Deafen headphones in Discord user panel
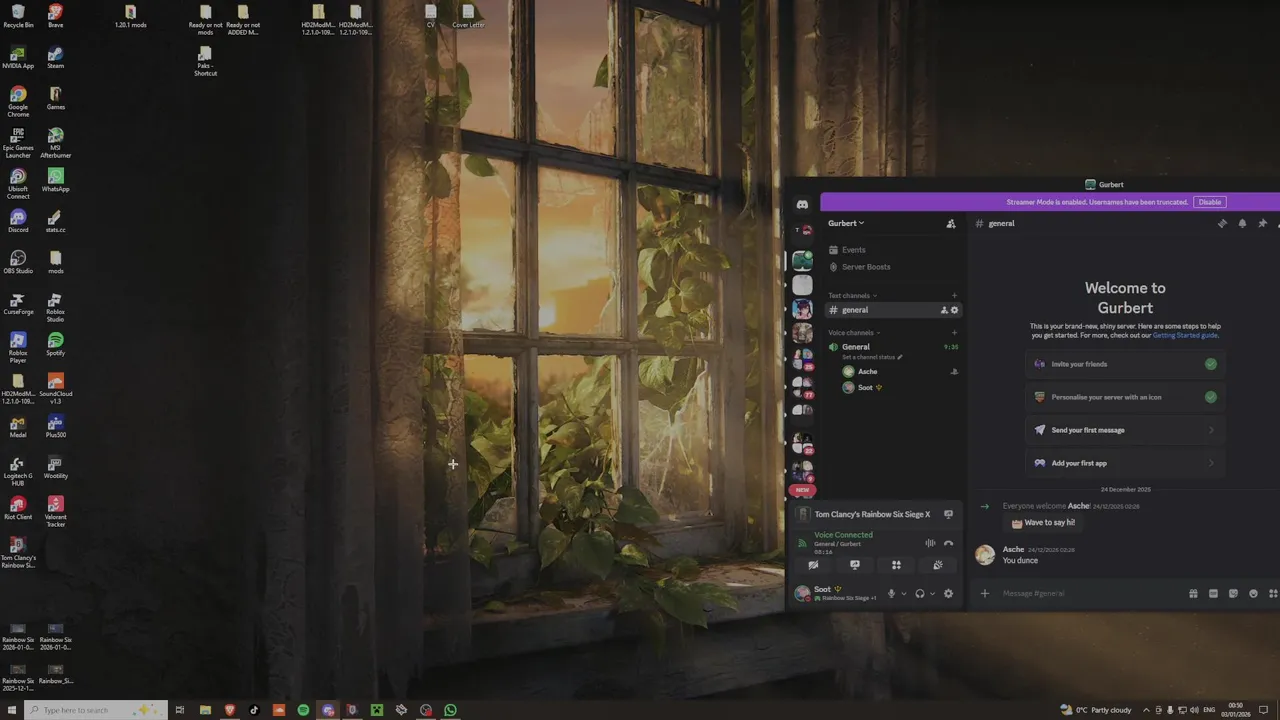The image size is (1280, 720). (920, 593)
